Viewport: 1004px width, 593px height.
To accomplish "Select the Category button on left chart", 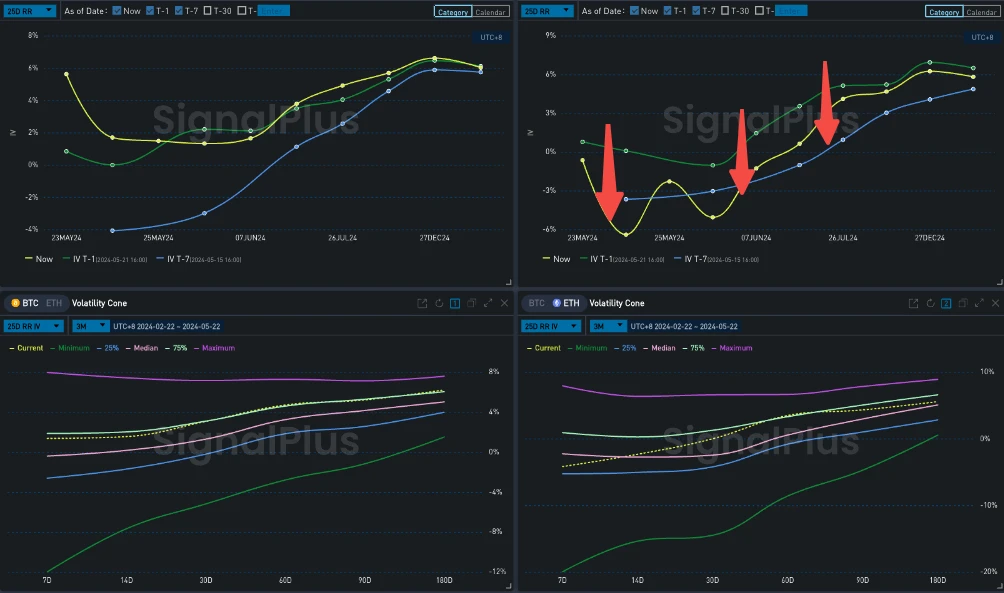I will pos(454,10).
